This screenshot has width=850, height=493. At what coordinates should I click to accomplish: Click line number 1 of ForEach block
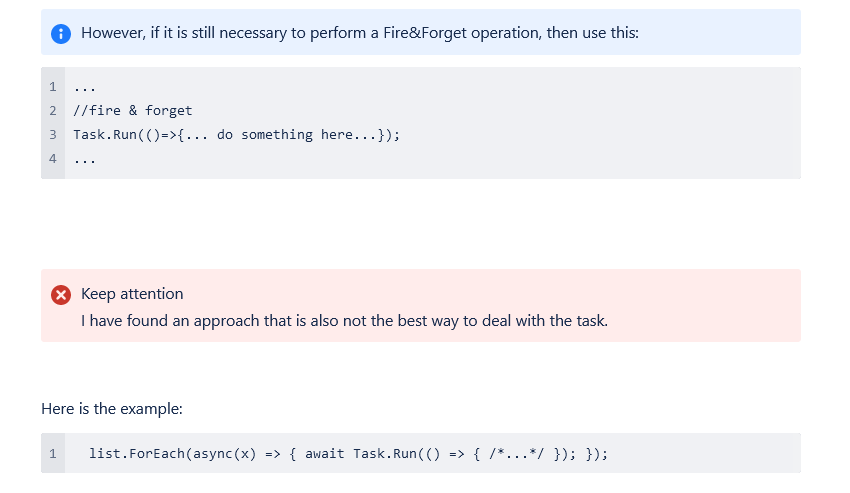click(x=53, y=453)
